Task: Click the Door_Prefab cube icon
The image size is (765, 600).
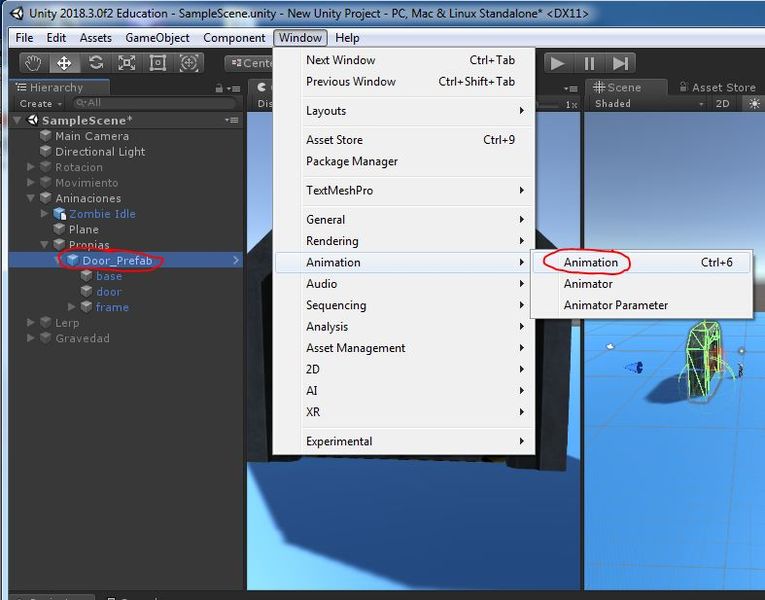Action: [x=73, y=260]
